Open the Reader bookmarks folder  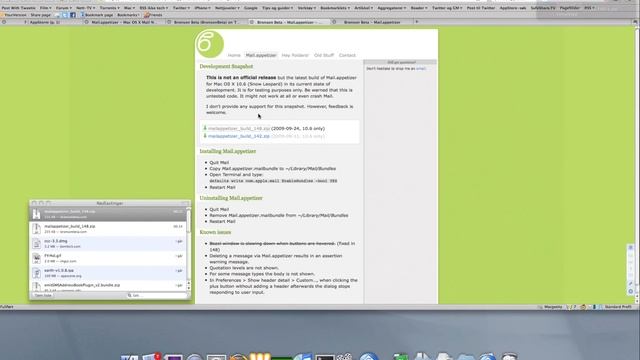coord(419,8)
